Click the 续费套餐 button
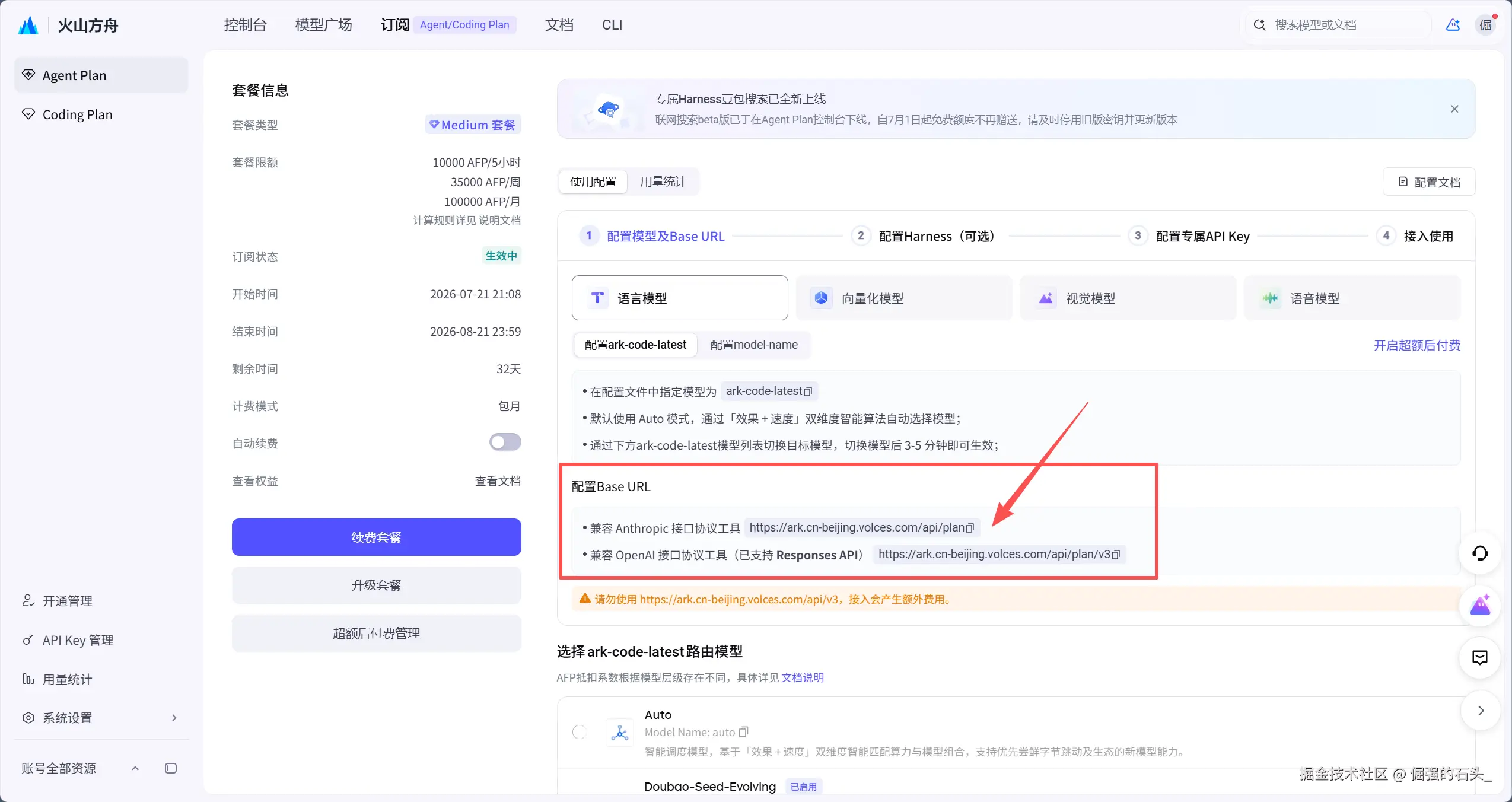 click(x=377, y=537)
